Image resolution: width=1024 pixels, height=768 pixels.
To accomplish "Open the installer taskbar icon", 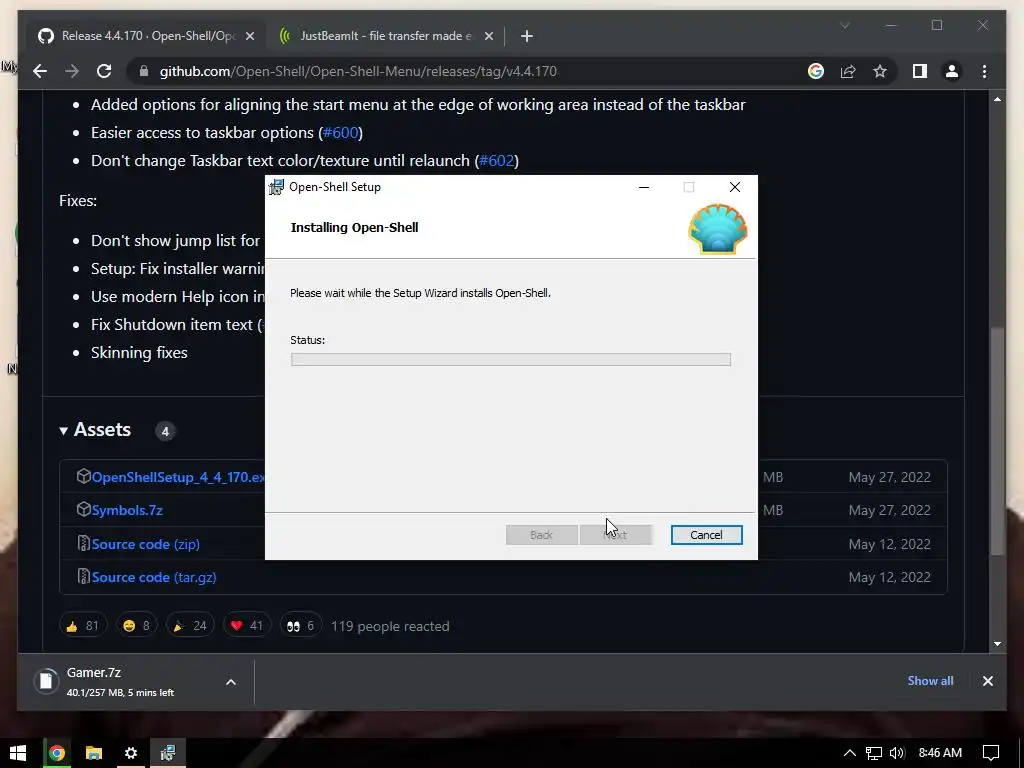I will click(x=168, y=754).
